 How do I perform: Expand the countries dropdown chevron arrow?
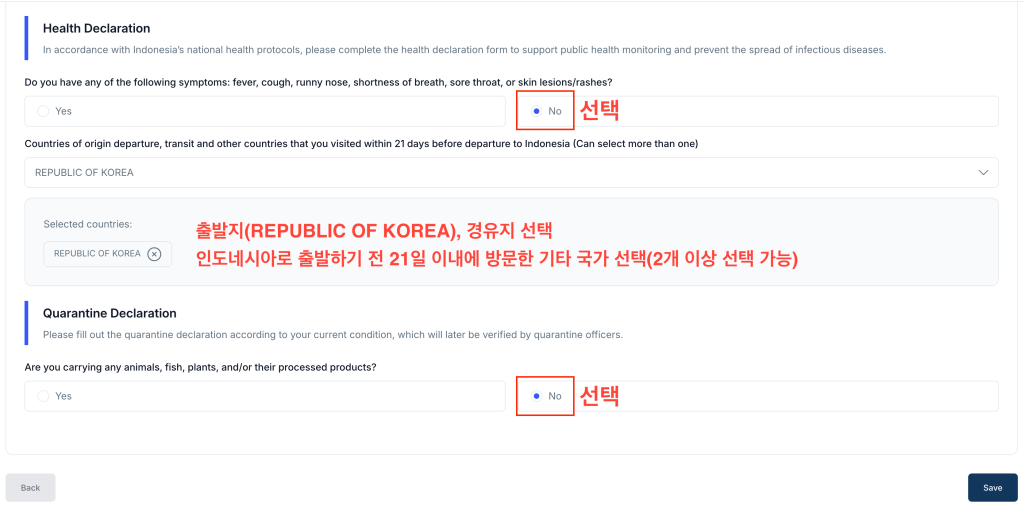pyautogui.click(x=983, y=172)
